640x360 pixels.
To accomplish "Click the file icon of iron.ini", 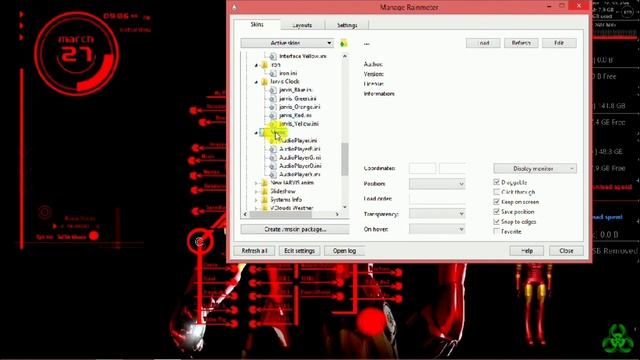I will coord(273,73).
